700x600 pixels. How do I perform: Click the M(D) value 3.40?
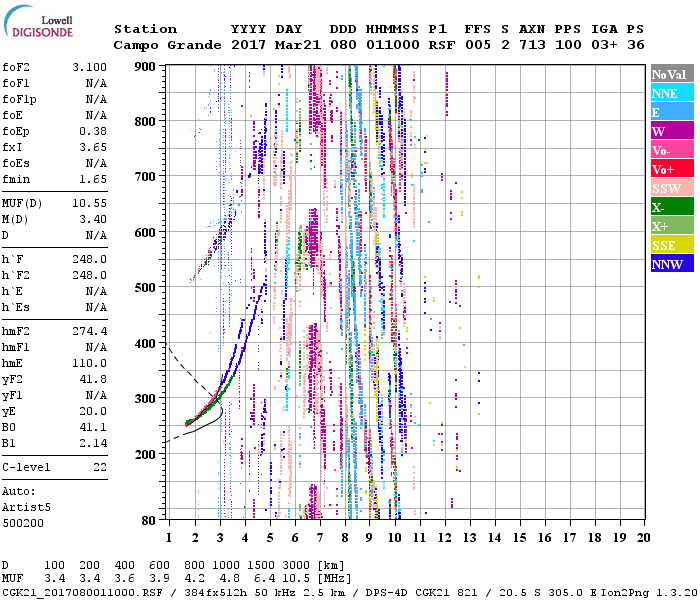point(93,219)
